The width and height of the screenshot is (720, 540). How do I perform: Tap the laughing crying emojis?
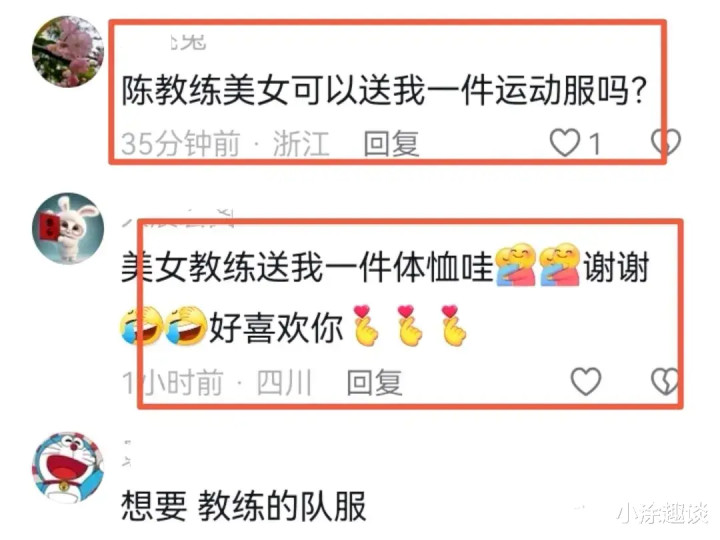(163, 326)
